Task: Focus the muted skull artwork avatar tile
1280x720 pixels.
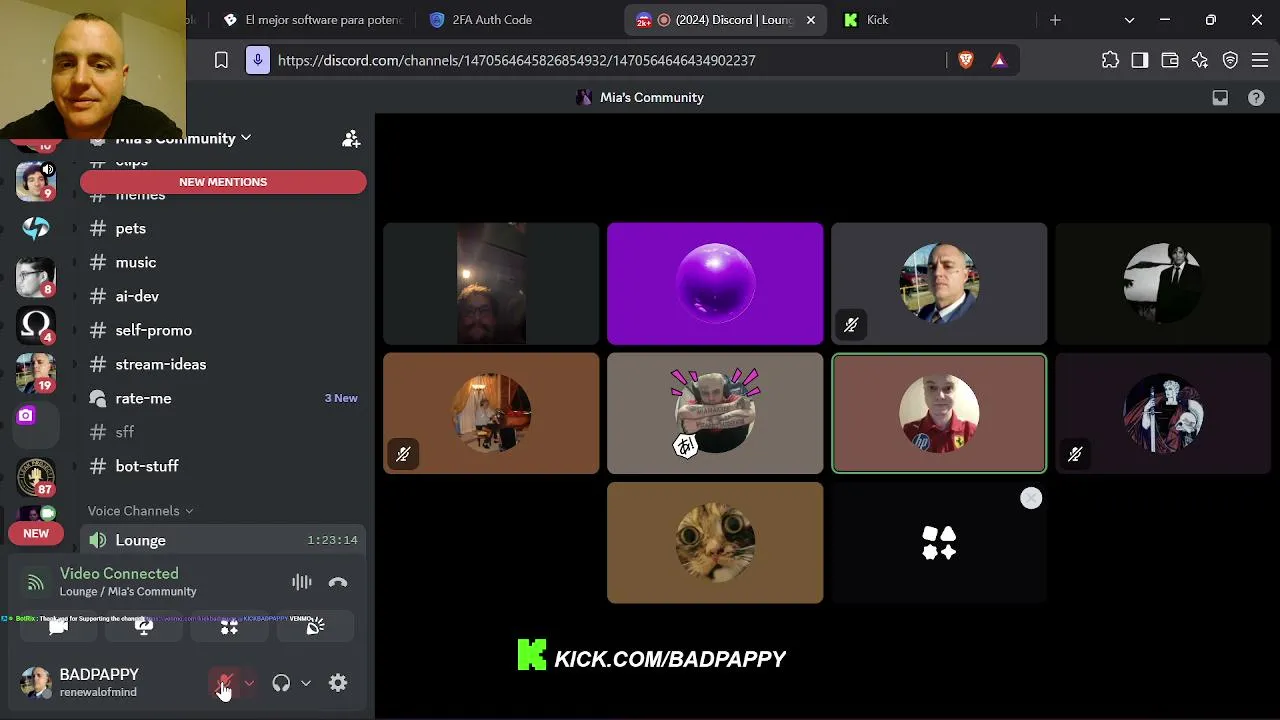Action: tap(1163, 413)
